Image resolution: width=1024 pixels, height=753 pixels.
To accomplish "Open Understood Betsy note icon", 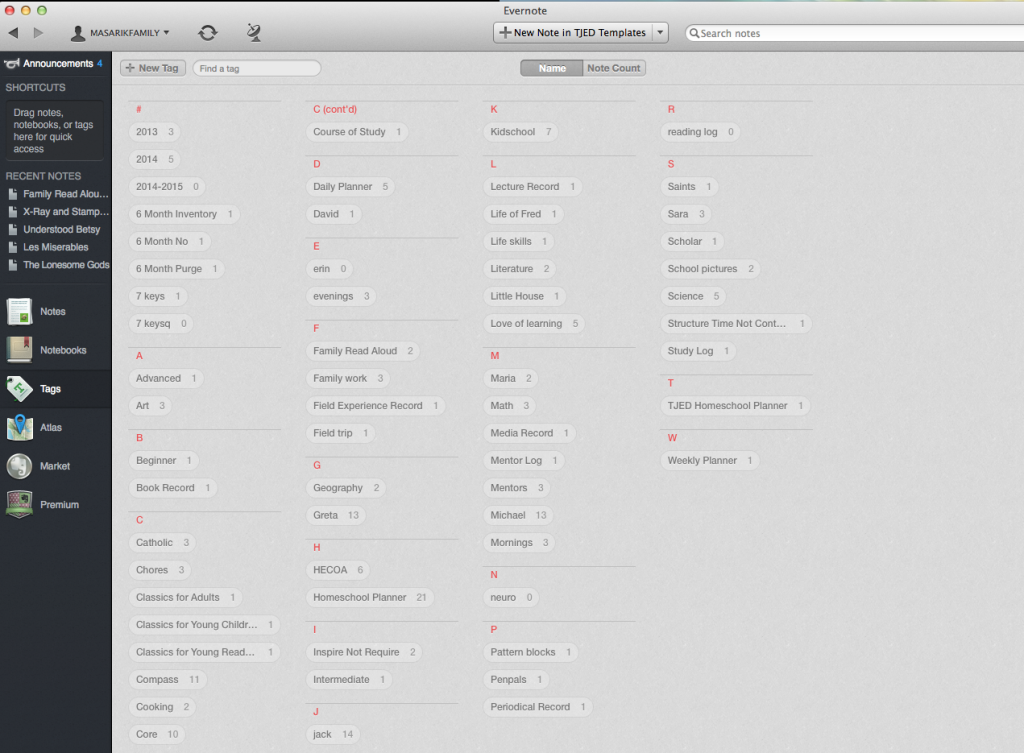I will click(x=12, y=229).
